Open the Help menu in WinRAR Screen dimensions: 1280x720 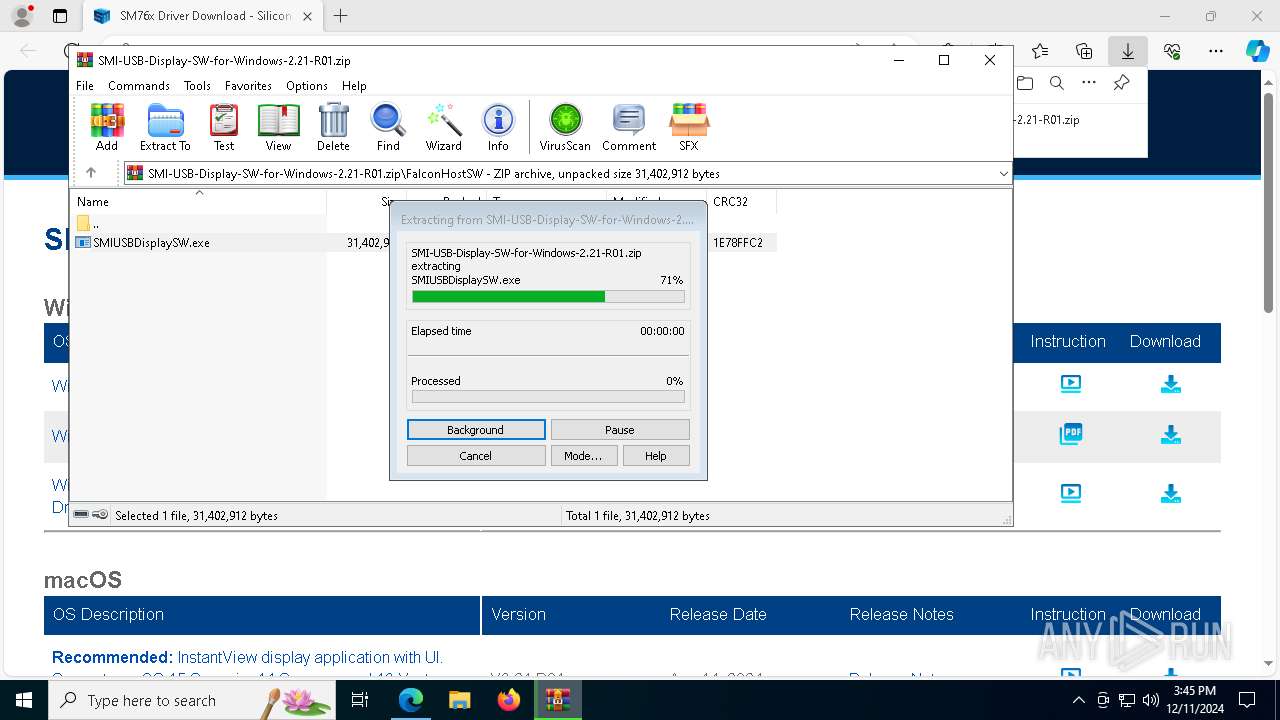pos(354,86)
